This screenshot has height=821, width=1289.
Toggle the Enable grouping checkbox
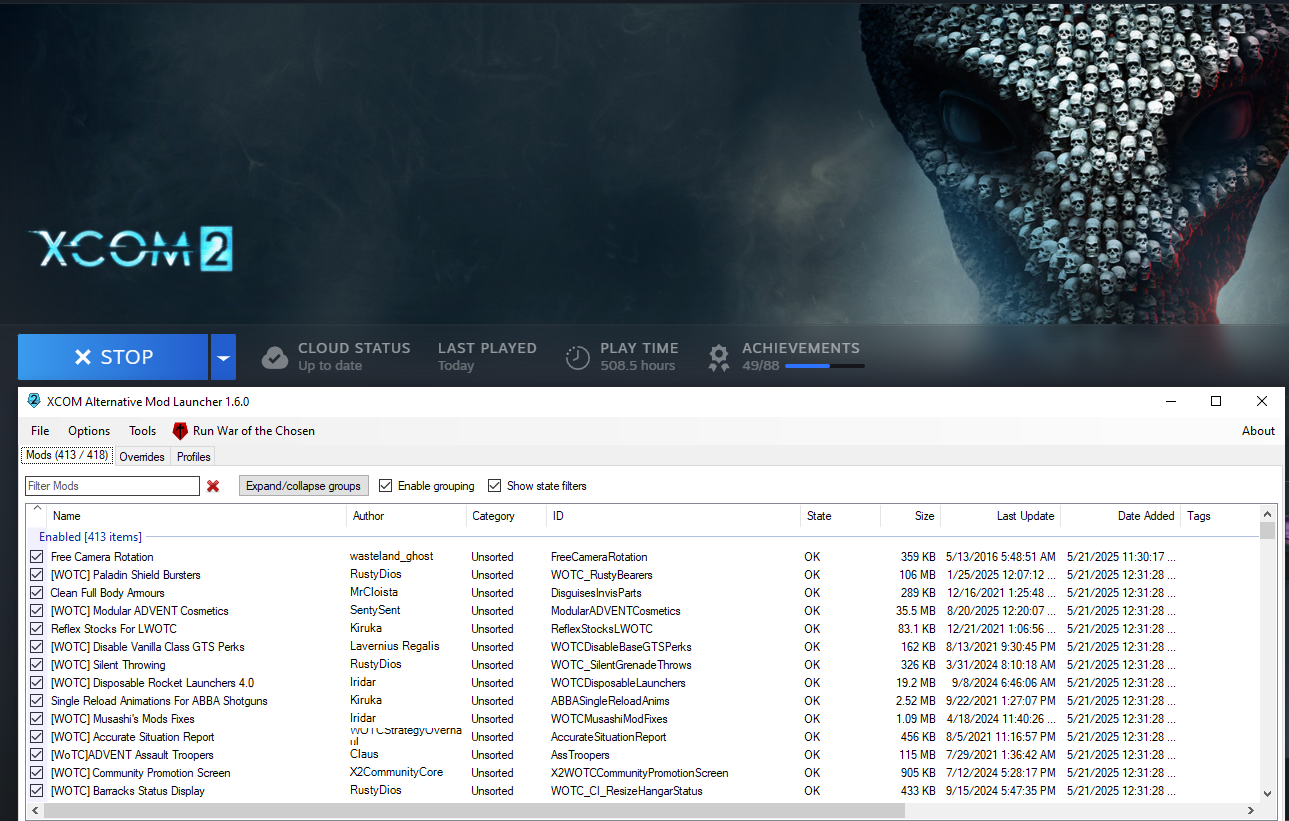386,486
